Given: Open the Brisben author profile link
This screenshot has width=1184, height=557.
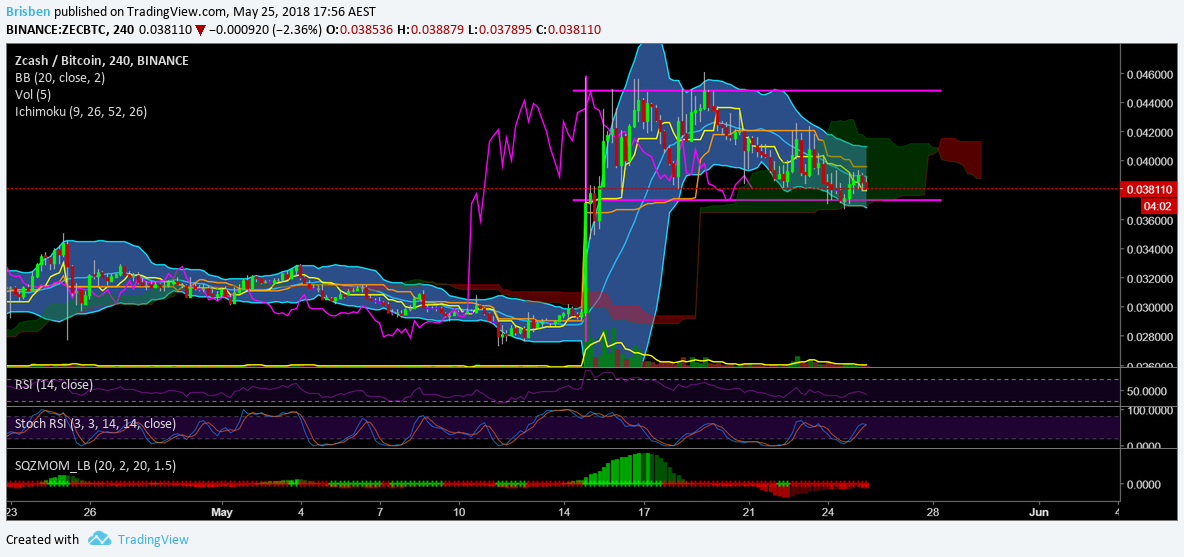Looking at the screenshot, I should tap(29, 12).
